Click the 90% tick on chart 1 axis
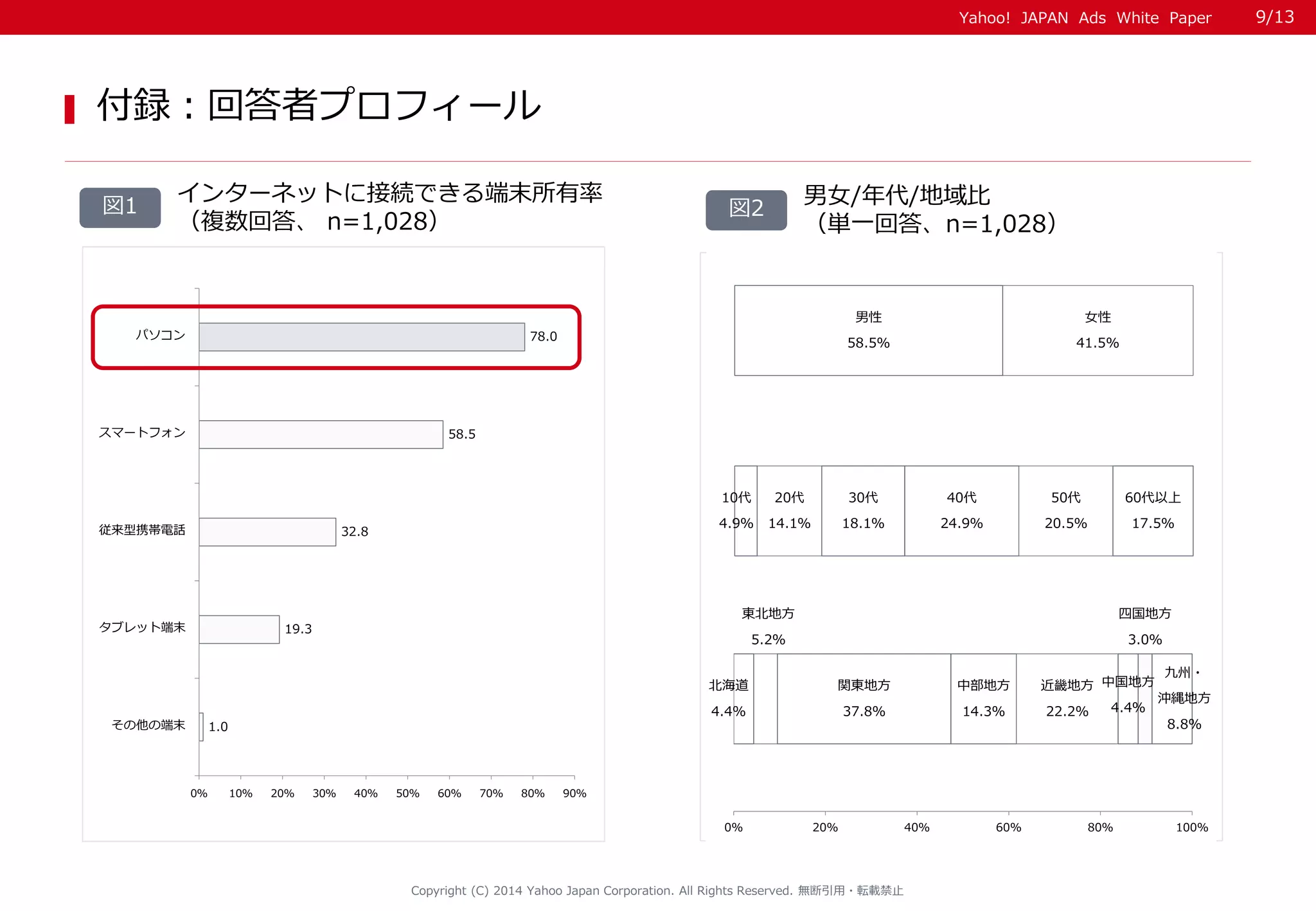1316x911 pixels. coord(574,793)
